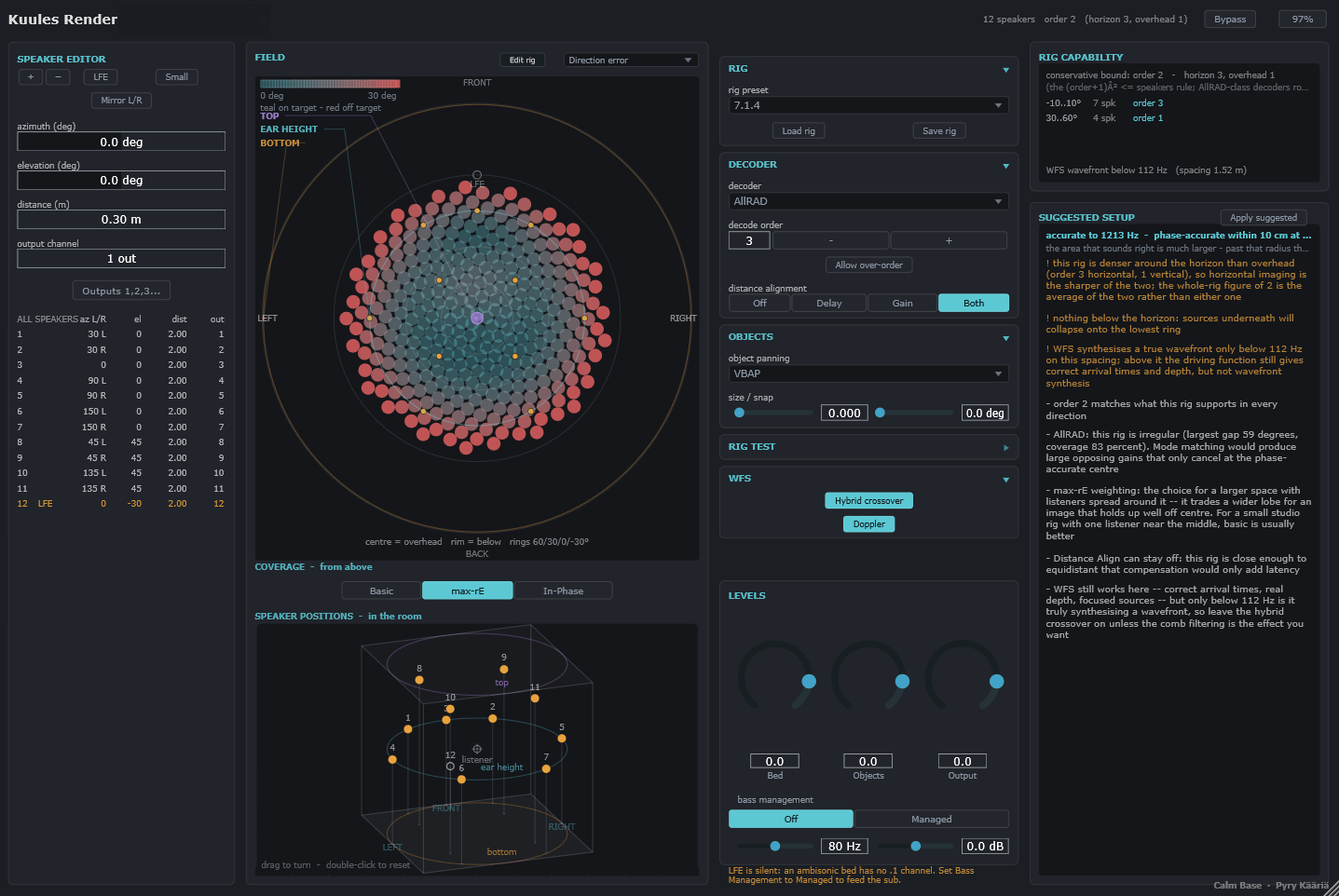This screenshot has height=896, width=1339.
Task: Toggle the Hybrid crossover option
Action: click(x=868, y=501)
